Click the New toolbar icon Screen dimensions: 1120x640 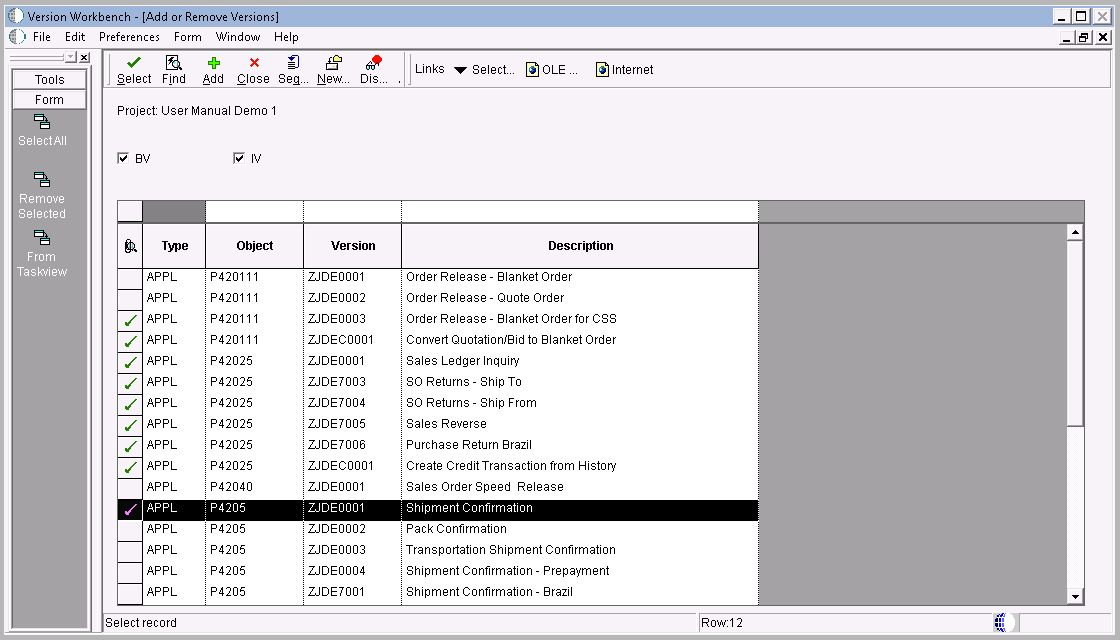[332, 68]
